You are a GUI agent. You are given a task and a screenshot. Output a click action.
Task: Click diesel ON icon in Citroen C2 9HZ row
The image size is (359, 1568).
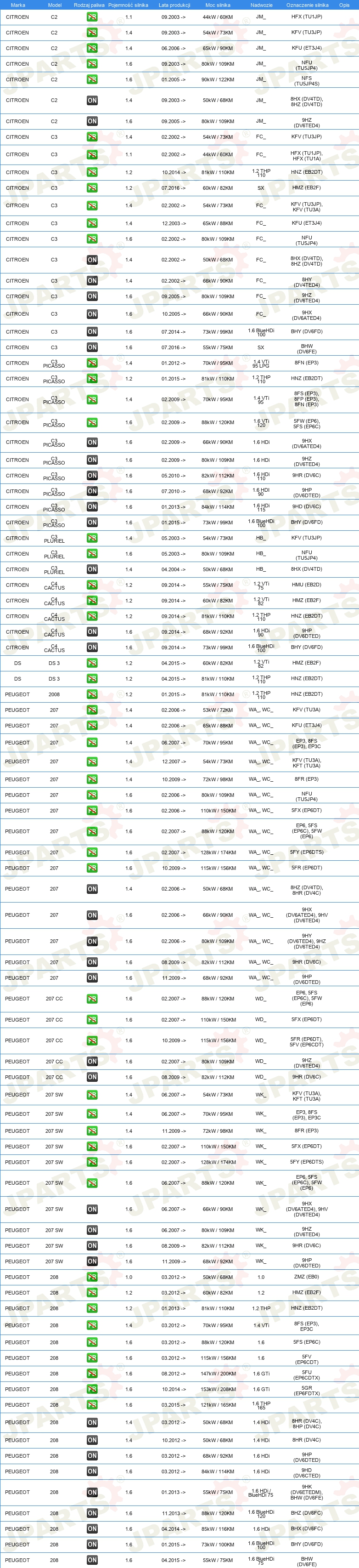point(92,121)
